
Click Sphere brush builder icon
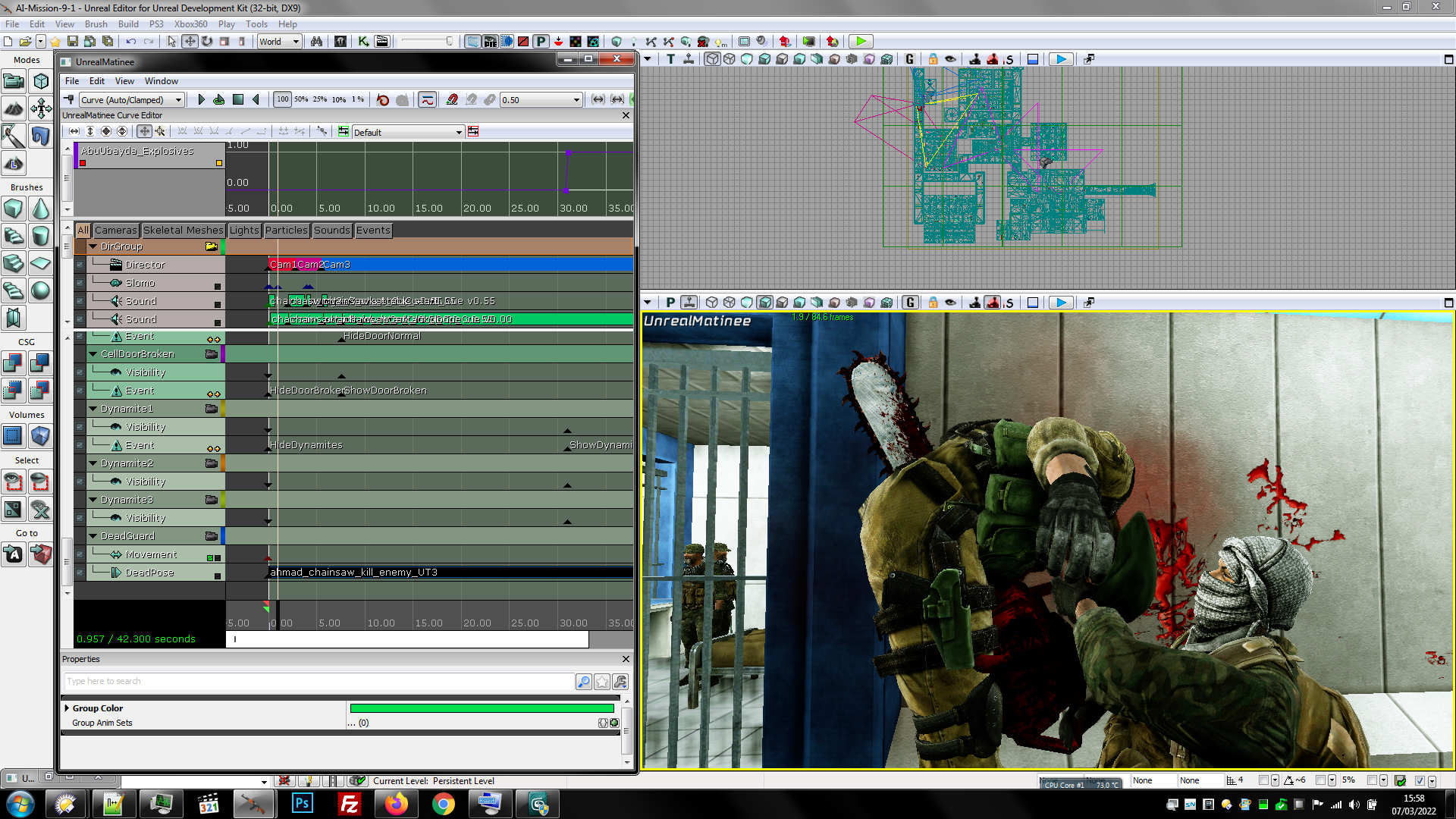41,290
